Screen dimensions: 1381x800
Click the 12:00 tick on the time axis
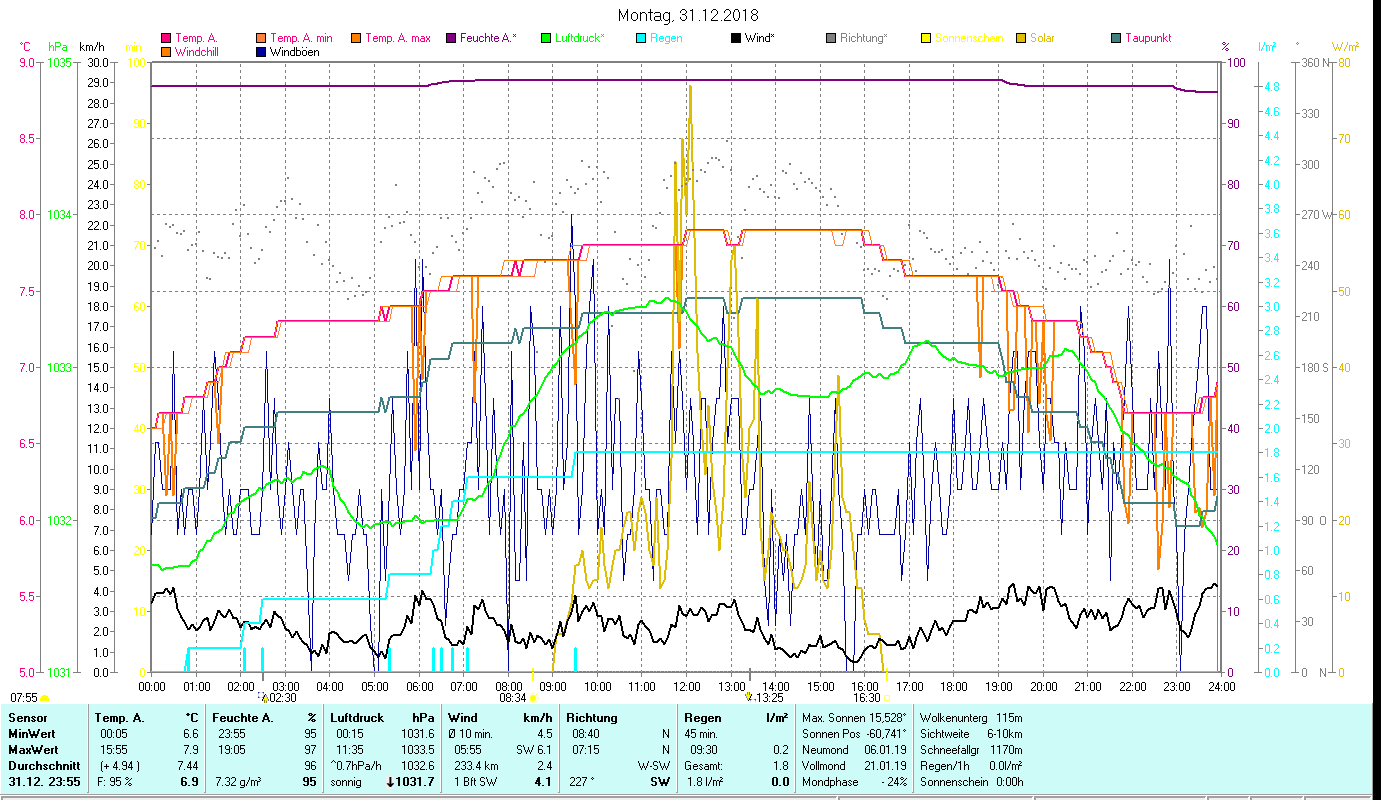point(686,686)
